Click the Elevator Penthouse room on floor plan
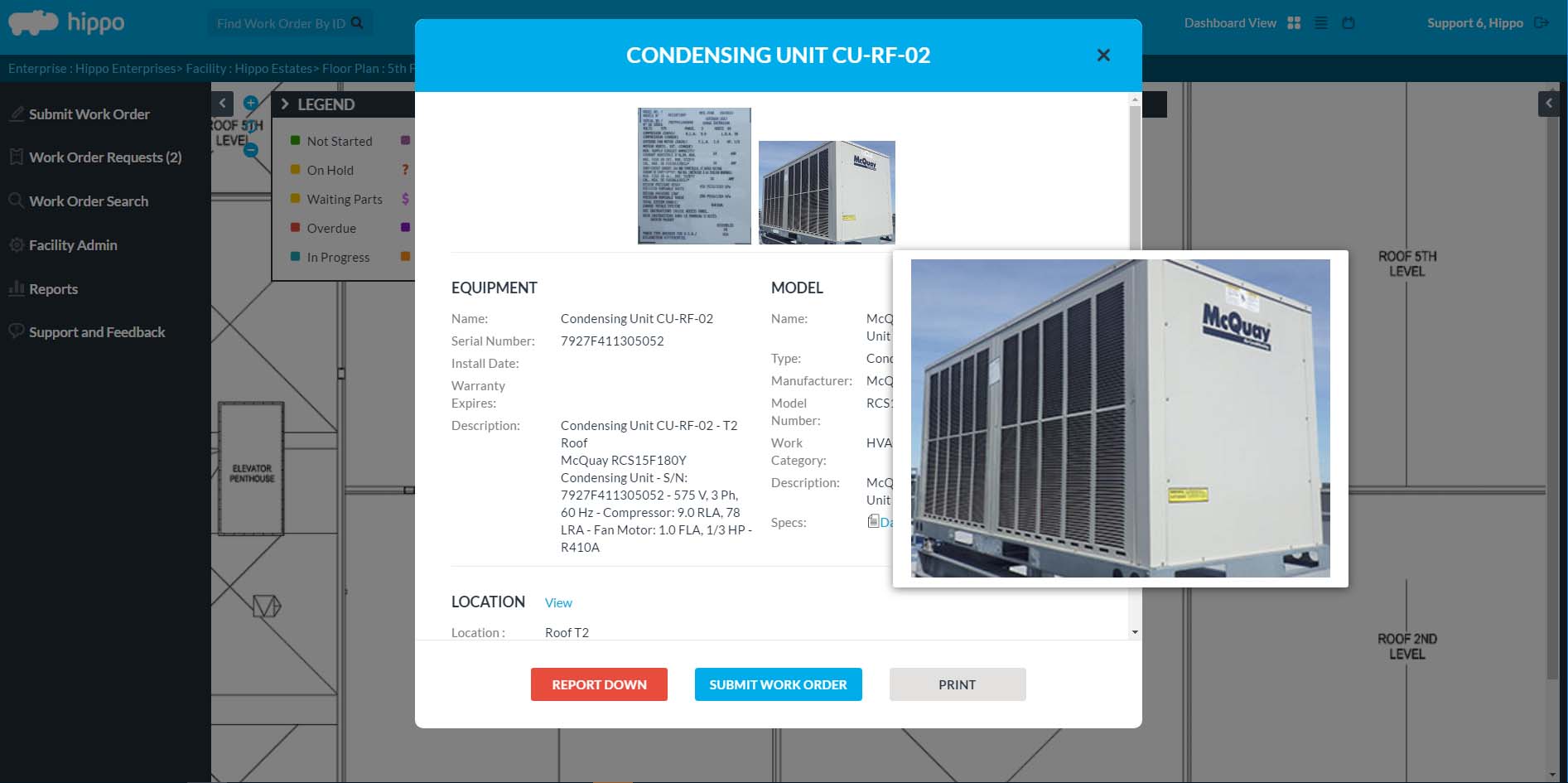This screenshot has width=1568, height=783. coord(252,468)
